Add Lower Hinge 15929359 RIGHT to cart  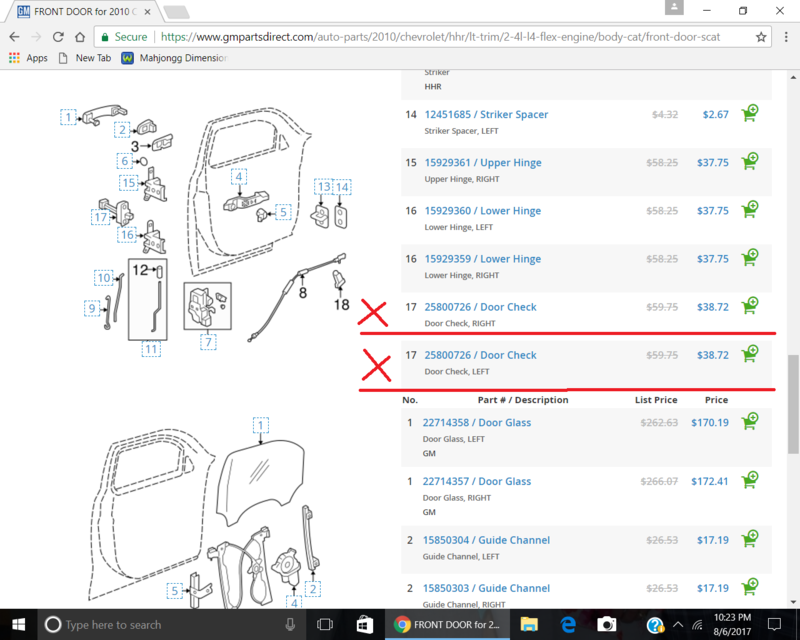point(750,257)
